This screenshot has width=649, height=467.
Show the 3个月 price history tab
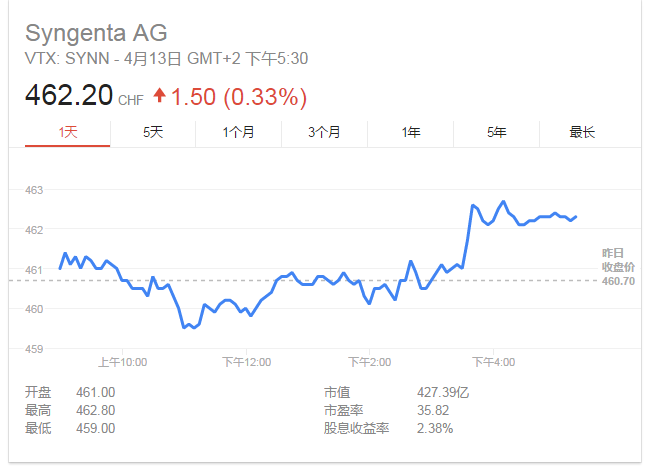point(324,133)
